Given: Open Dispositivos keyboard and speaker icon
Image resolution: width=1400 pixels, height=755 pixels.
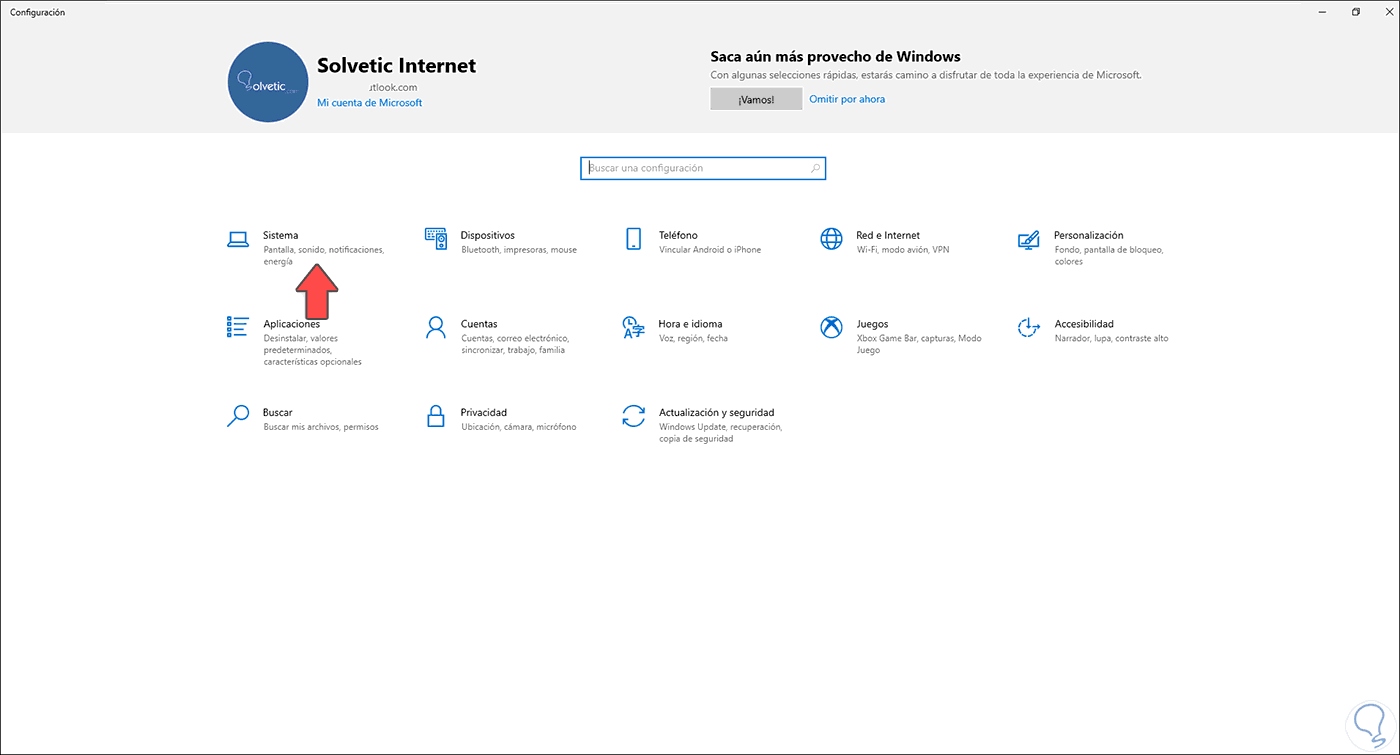Looking at the screenshot, I should click(435, 239).
